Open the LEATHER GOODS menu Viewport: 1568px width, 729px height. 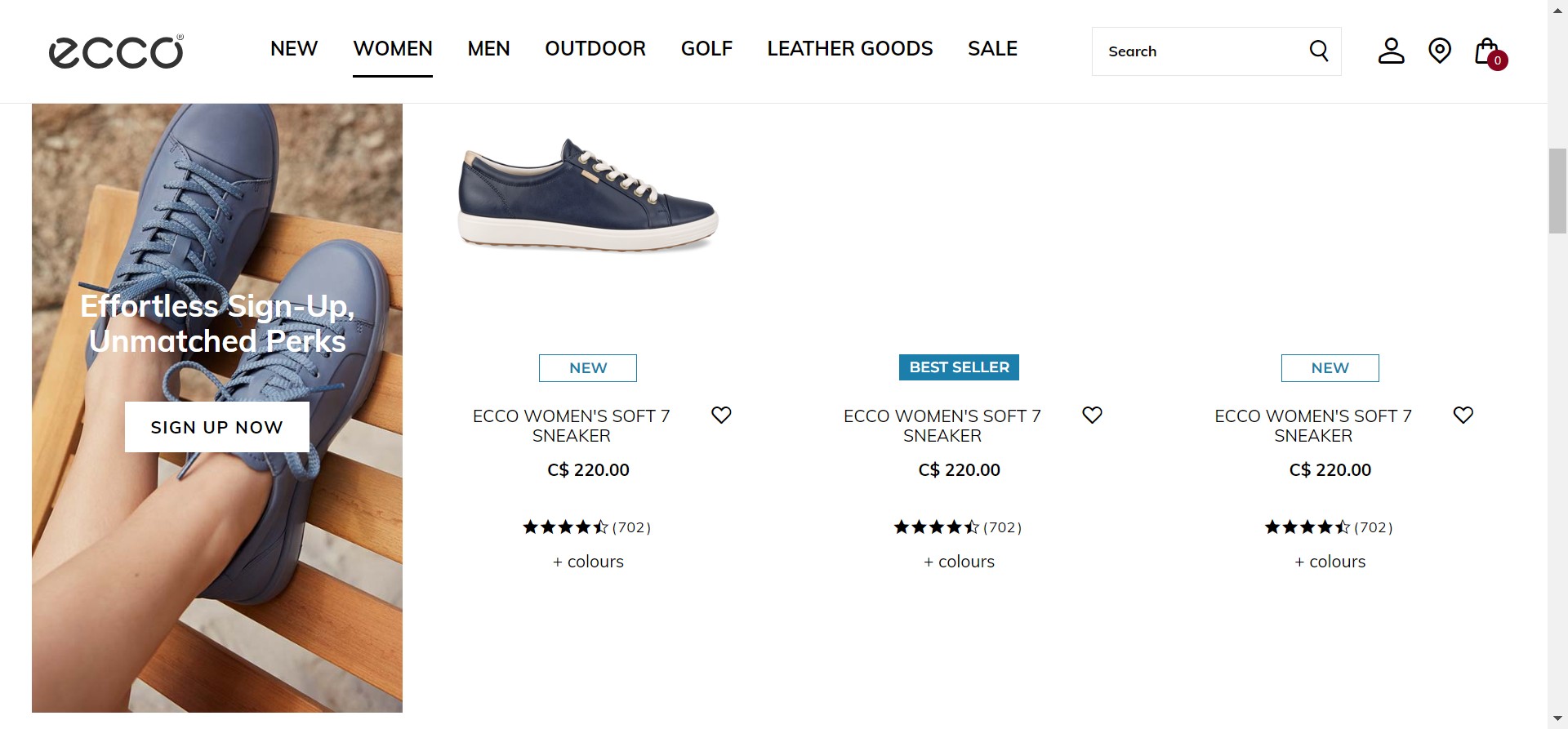[849, 49]
